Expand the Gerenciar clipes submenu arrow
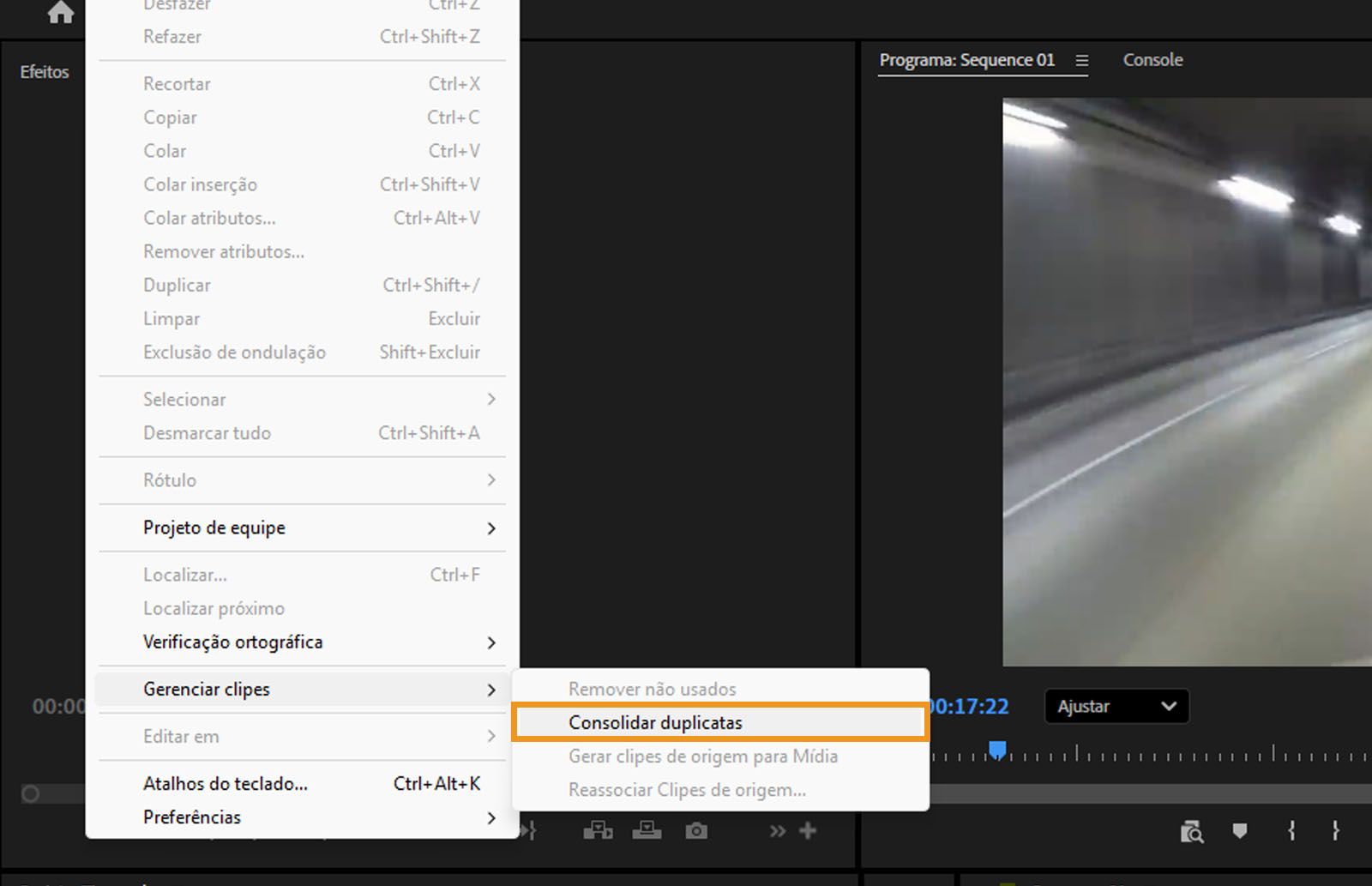 (x=493, y=689)
